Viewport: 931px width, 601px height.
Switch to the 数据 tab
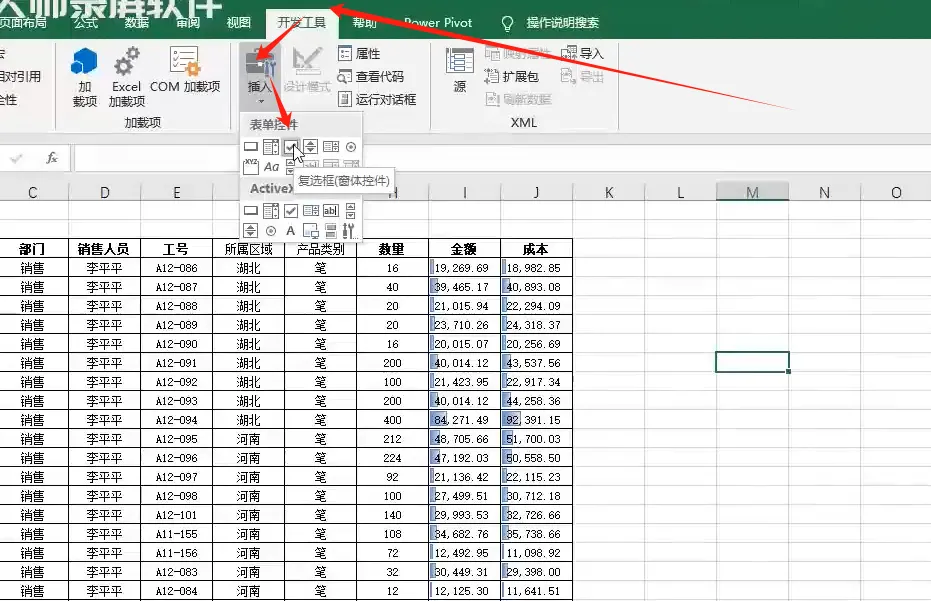tap(137, 23)
